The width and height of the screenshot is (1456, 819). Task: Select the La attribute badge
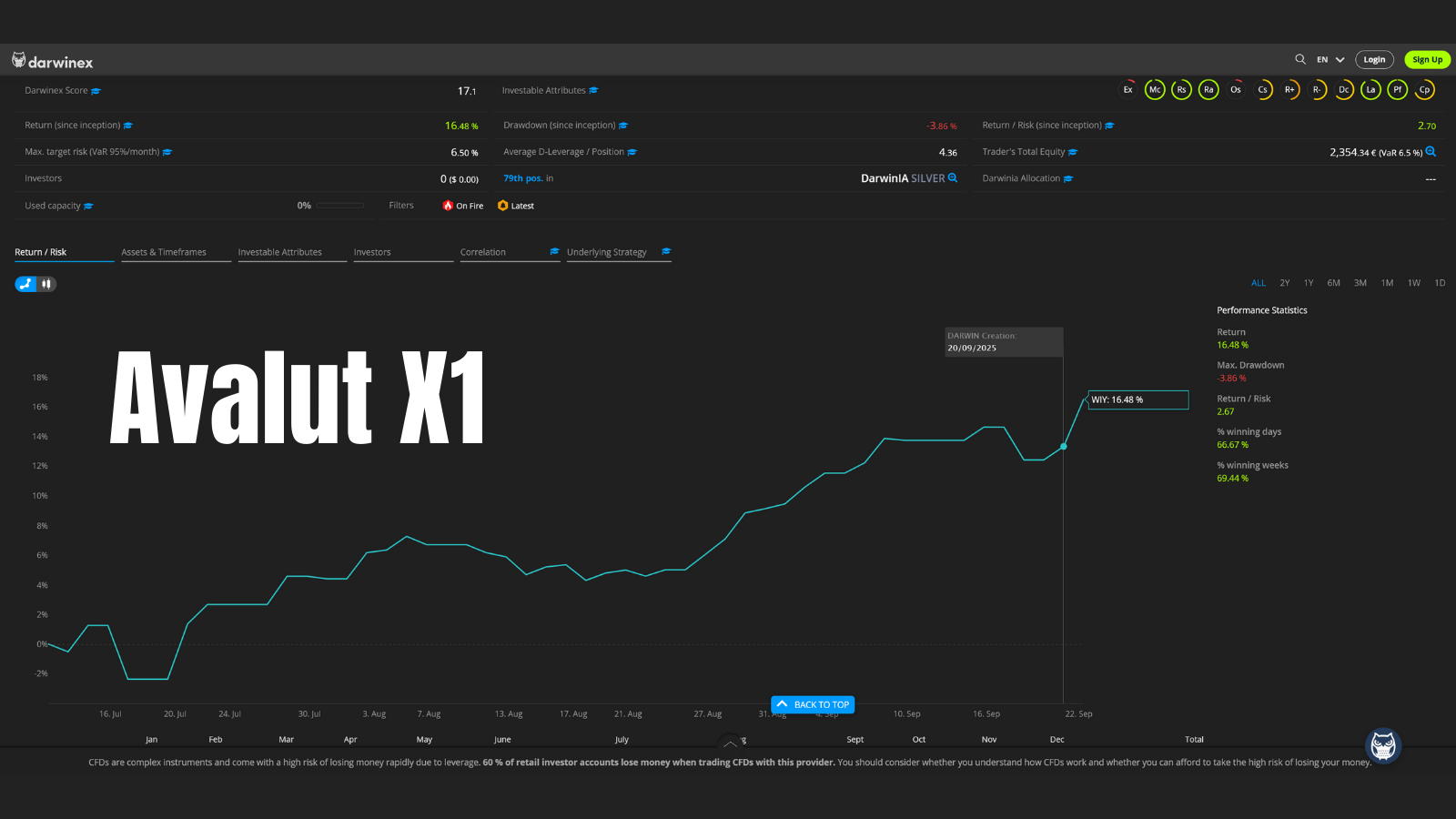pyautogui.click(x=1370, y=89)
